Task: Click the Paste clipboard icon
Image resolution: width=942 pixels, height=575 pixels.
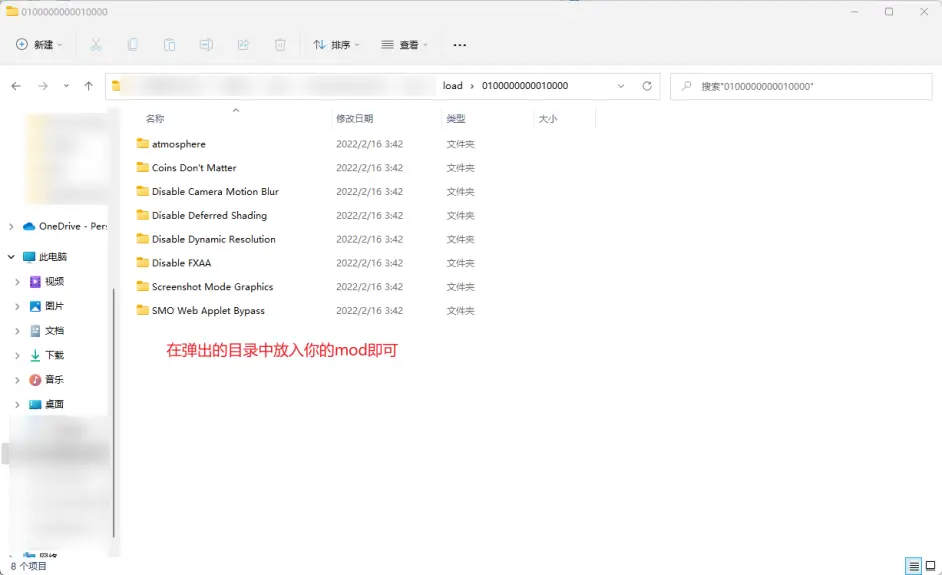Action: [169, 44]
